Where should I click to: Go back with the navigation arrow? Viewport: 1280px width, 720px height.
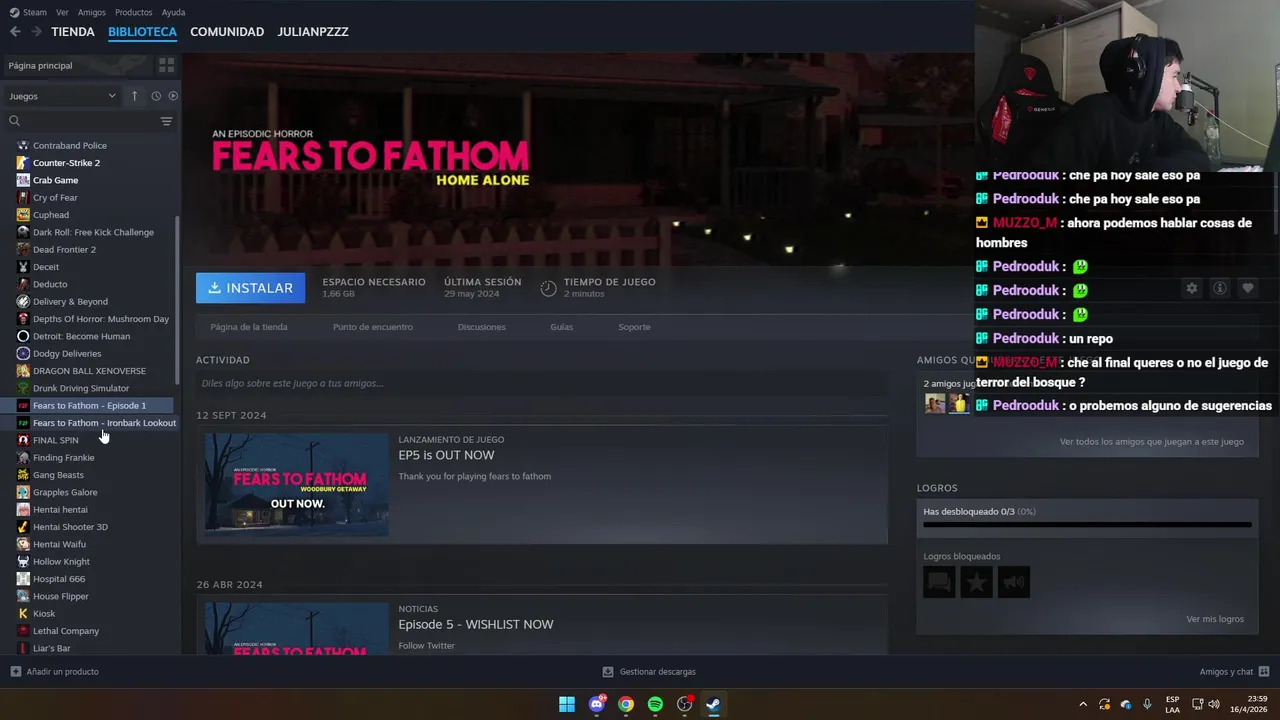[x=15, y=32]
